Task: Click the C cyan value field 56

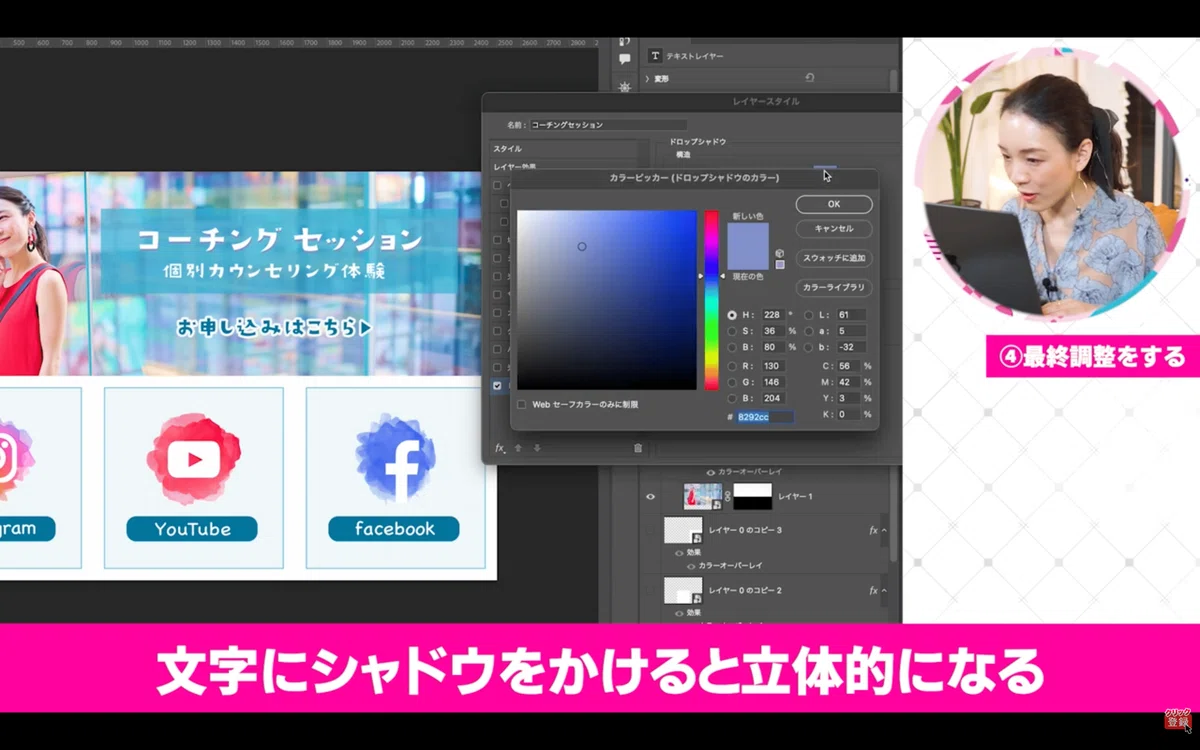Action: pos(849,366)
